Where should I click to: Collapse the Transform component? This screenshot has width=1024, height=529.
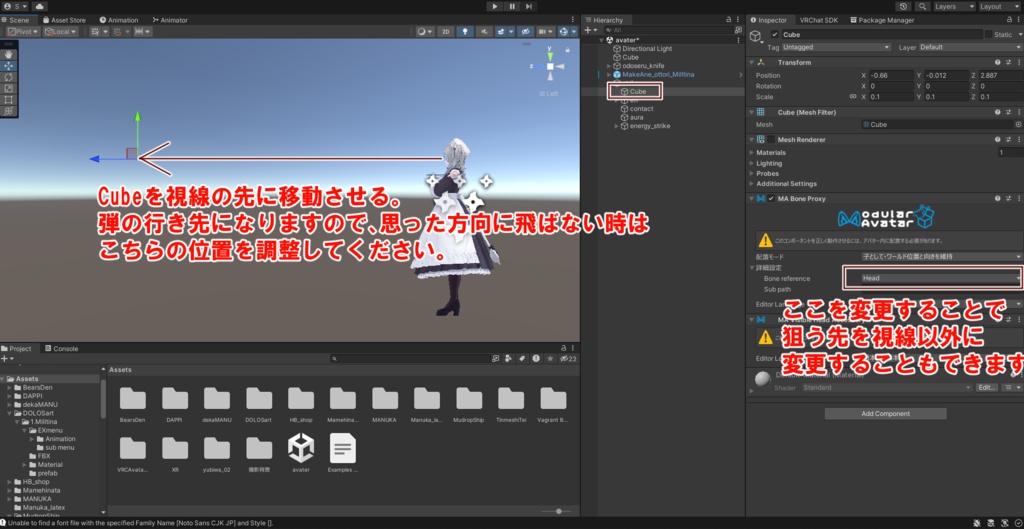(750, 63)
